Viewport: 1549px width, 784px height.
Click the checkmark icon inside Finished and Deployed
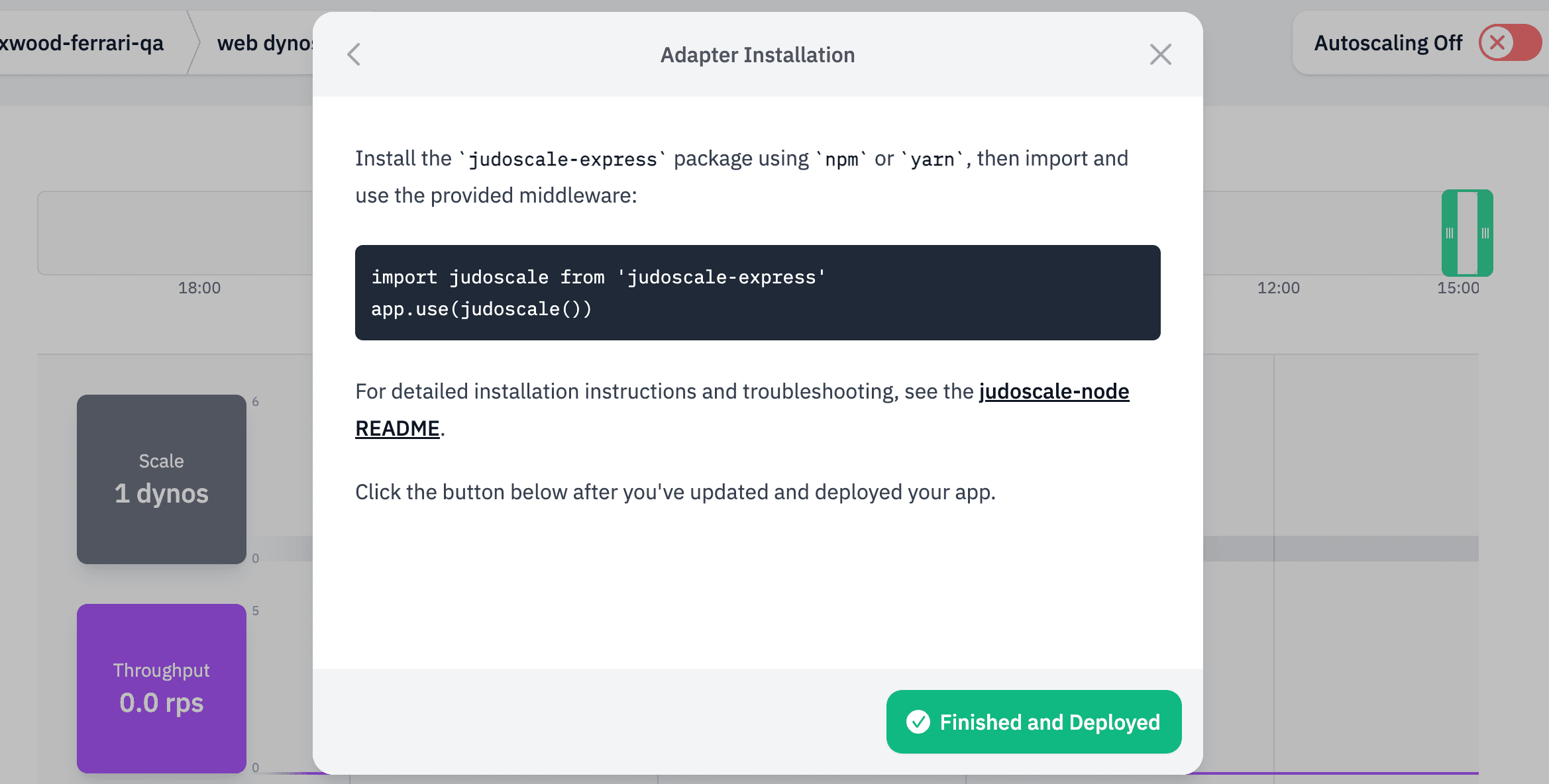[x=919, y=722]
